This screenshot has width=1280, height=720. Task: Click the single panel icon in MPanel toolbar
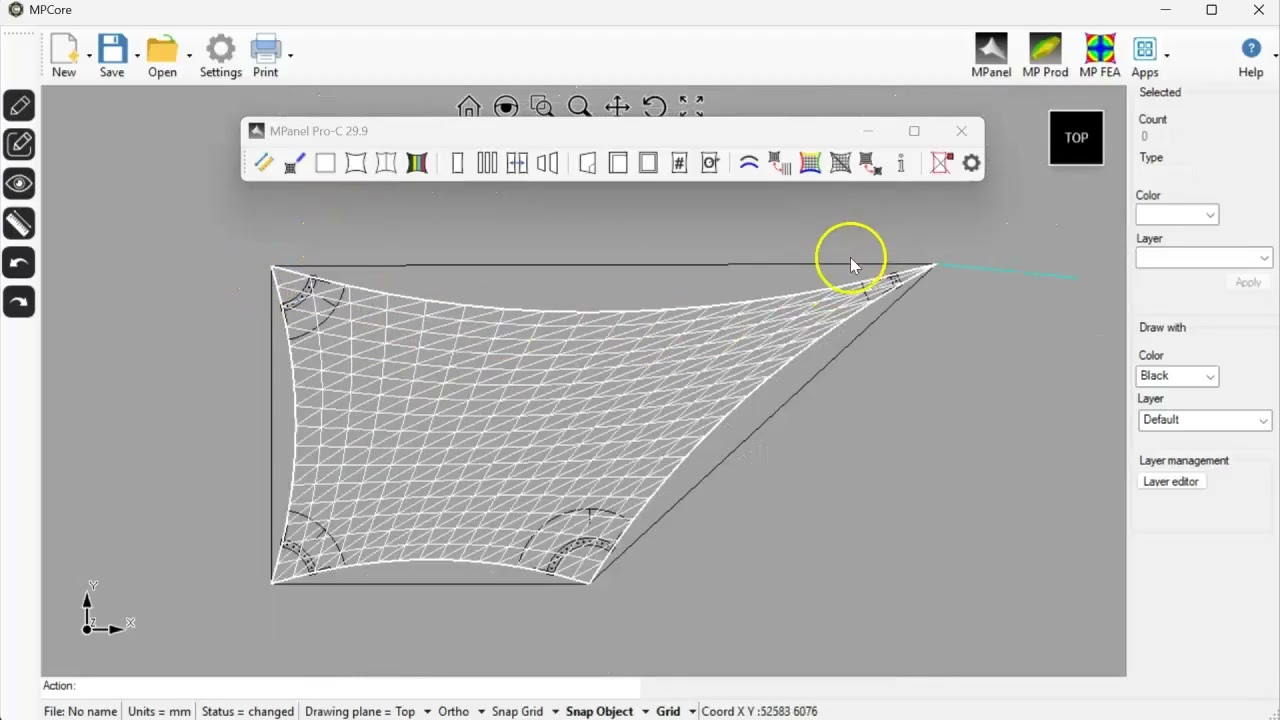coord(457,163)
